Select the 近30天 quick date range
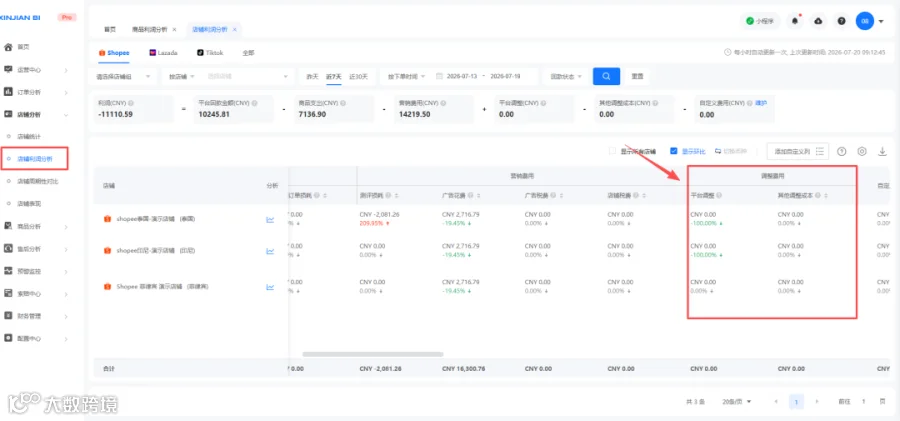The image size is (900, 421). coord(358,76)
